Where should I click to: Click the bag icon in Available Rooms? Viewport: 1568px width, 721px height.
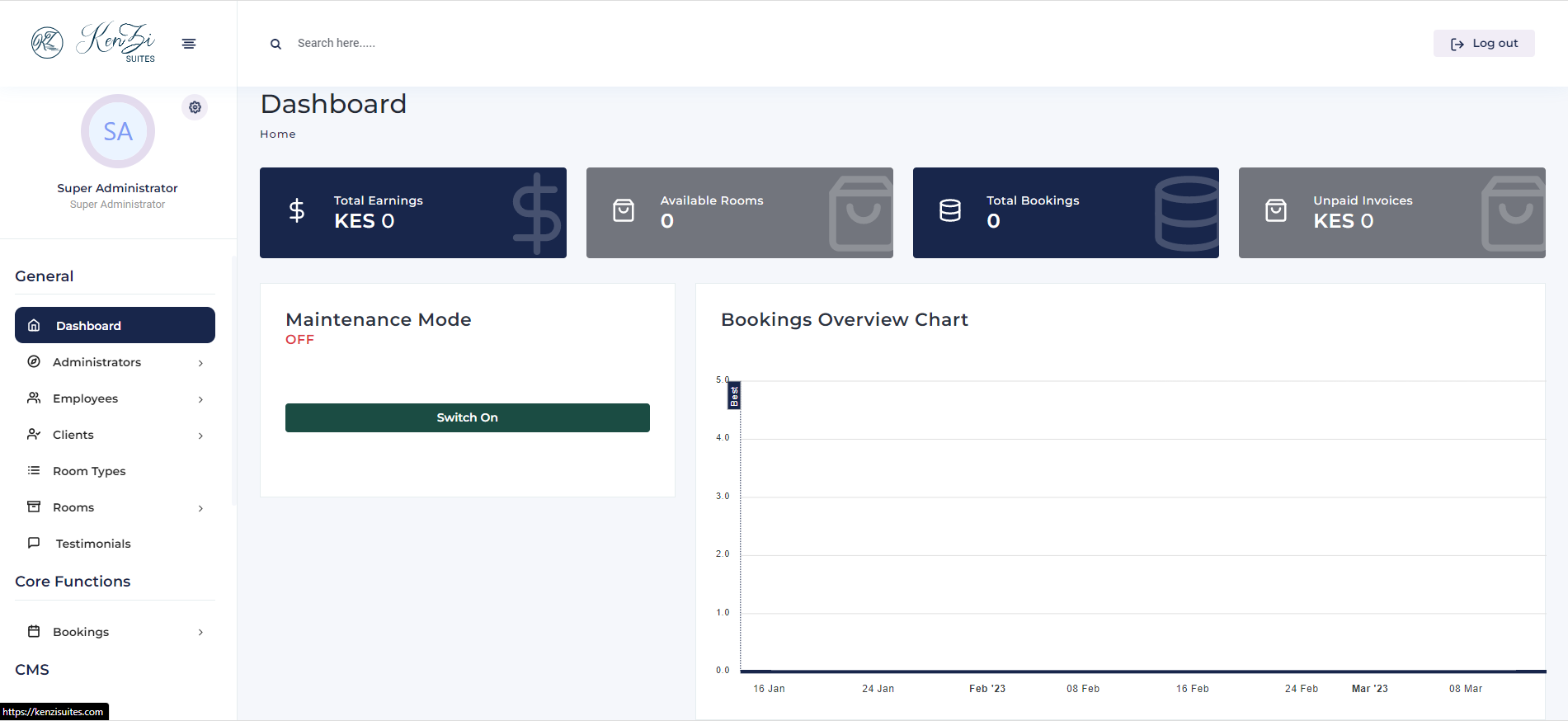624,210
